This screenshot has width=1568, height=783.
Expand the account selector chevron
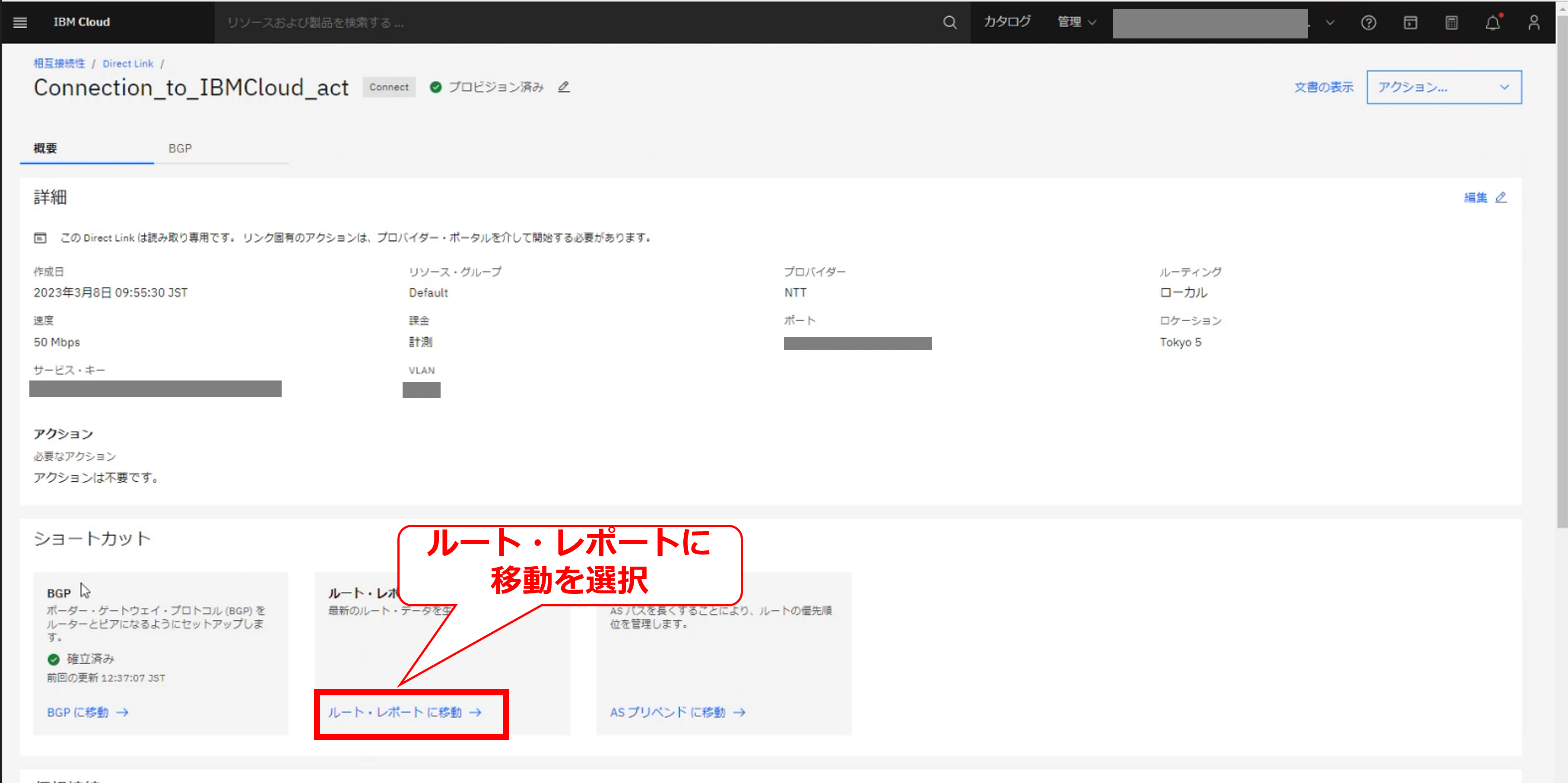pyautogui.click(x=1330, y=22)
